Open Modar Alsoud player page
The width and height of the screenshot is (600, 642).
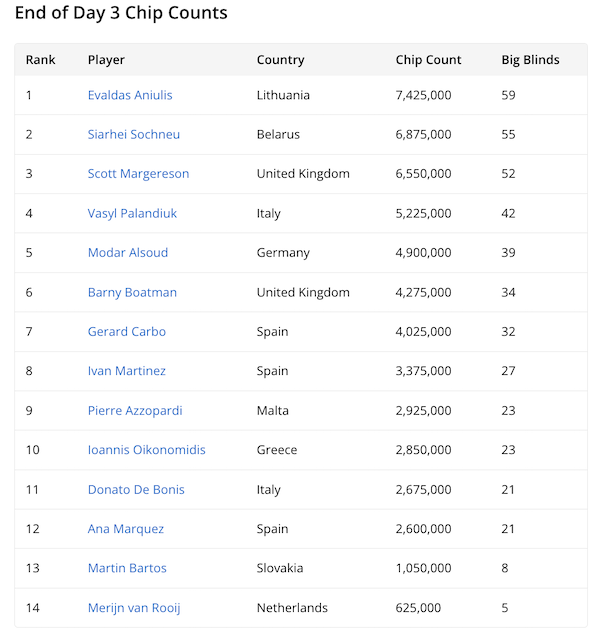point(128,253)
